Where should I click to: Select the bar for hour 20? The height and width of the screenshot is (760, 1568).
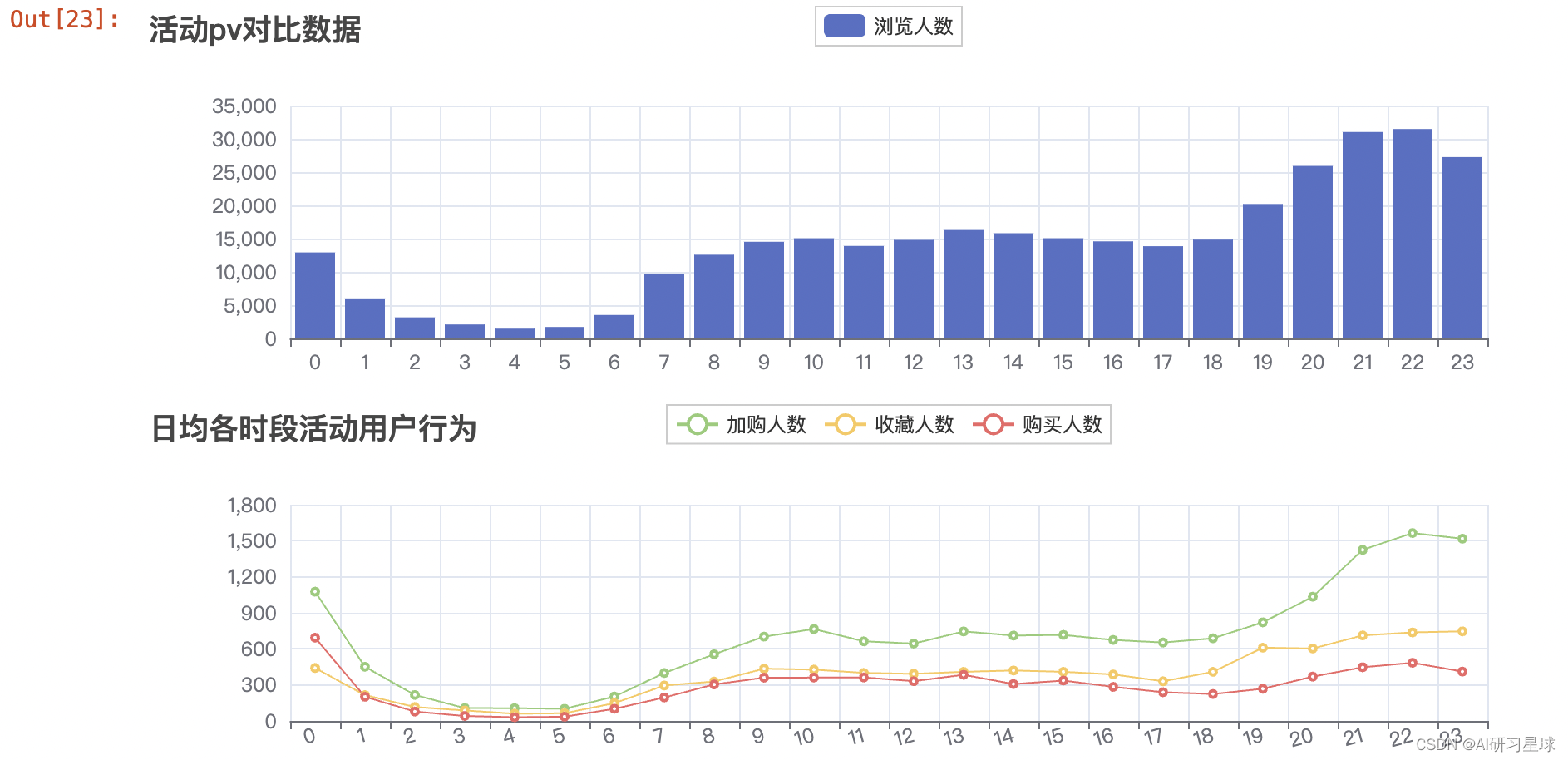[1313, 253]
